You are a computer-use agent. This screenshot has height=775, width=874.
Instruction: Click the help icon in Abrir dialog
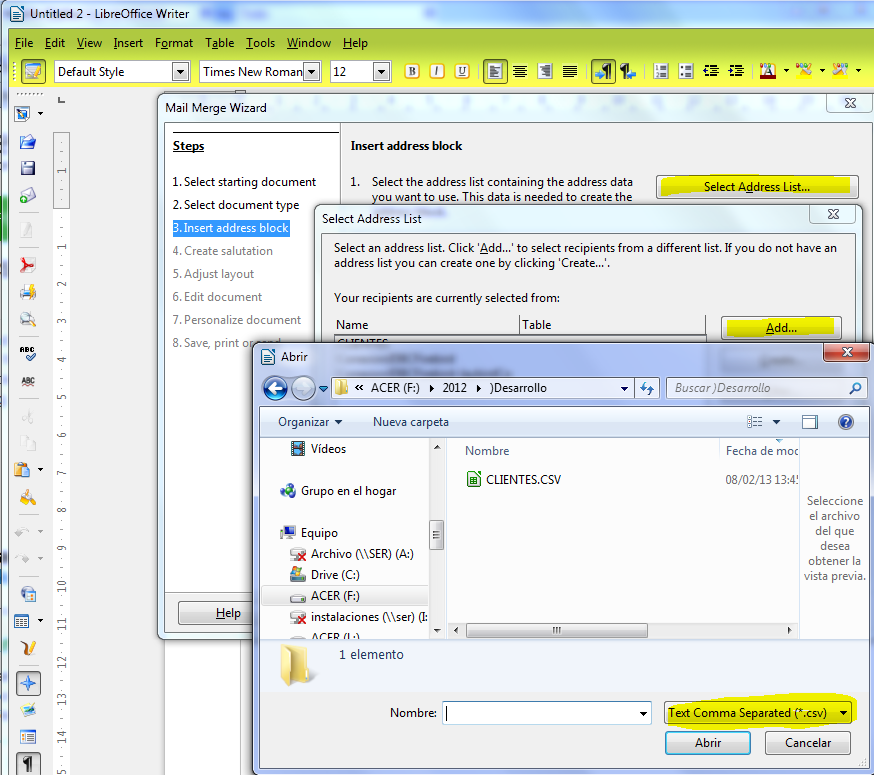[x=846, y=422]
